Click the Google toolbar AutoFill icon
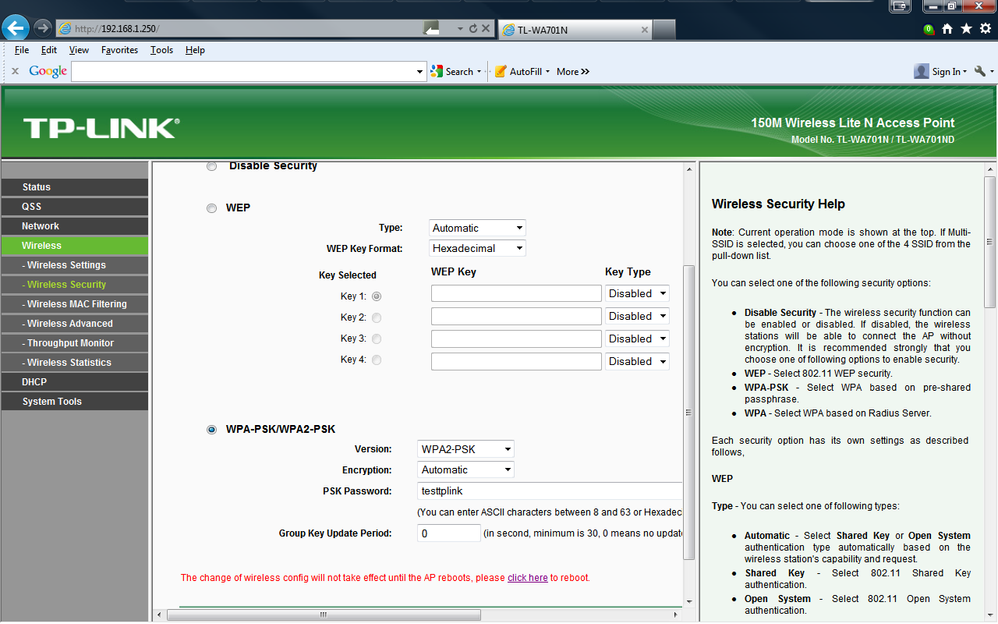This screenshot has width=998, height=624. point(501,71)
